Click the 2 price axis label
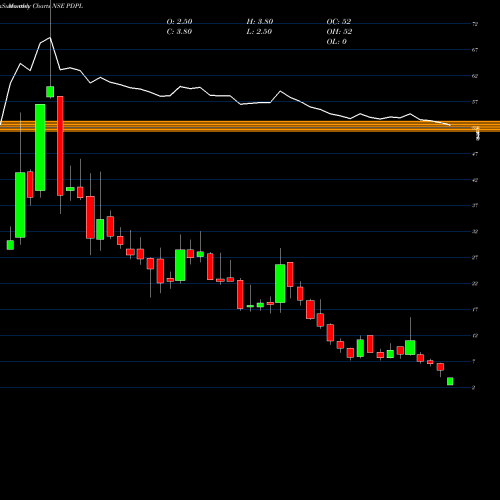 coord(474,387)
